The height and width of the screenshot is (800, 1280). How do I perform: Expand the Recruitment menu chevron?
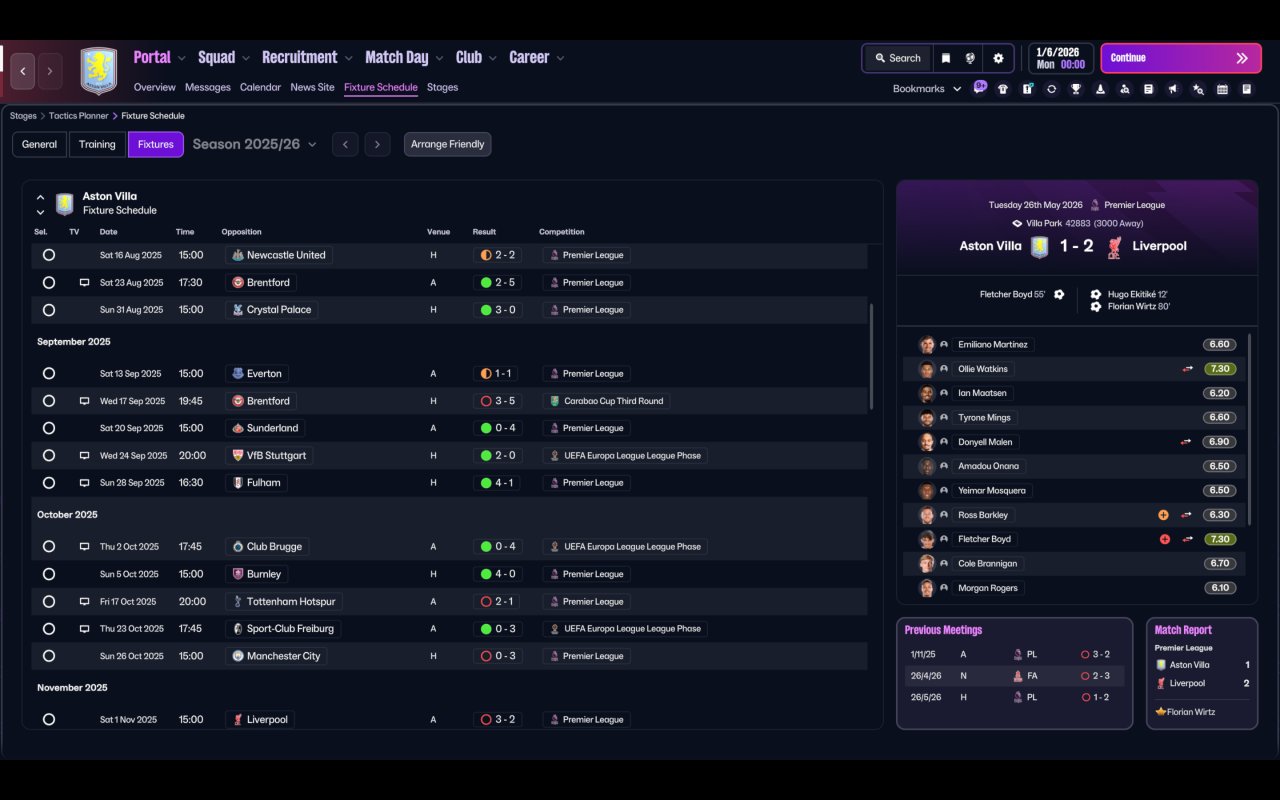tap(349, 58)
